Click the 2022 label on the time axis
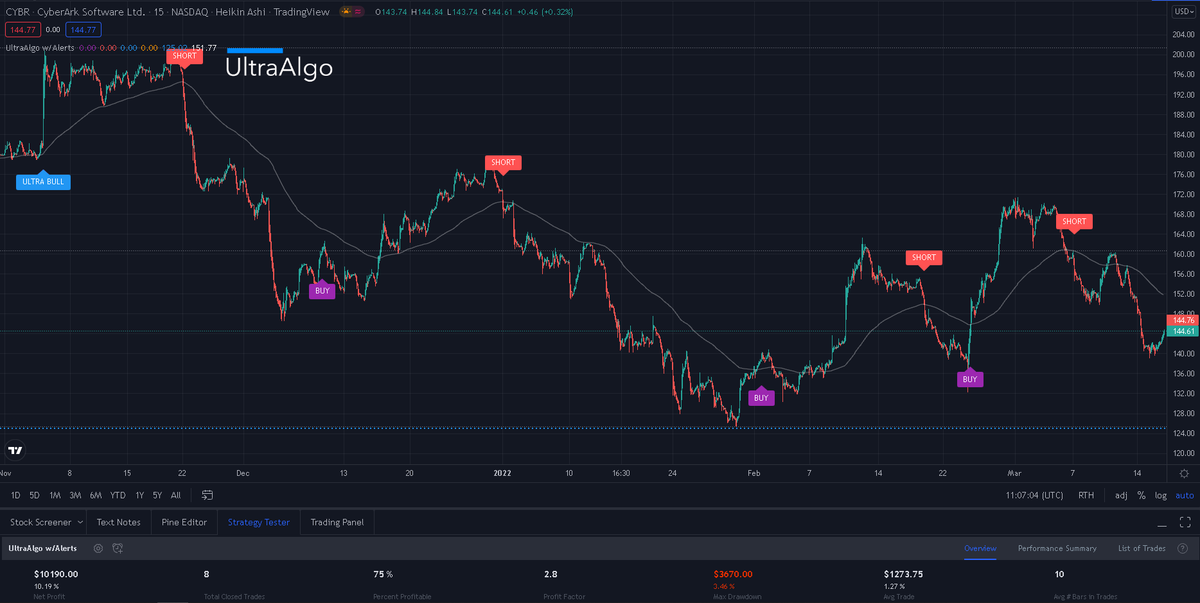Image resolution: width=1200 pixels, height=603 pixels. [x=501, y=471]
